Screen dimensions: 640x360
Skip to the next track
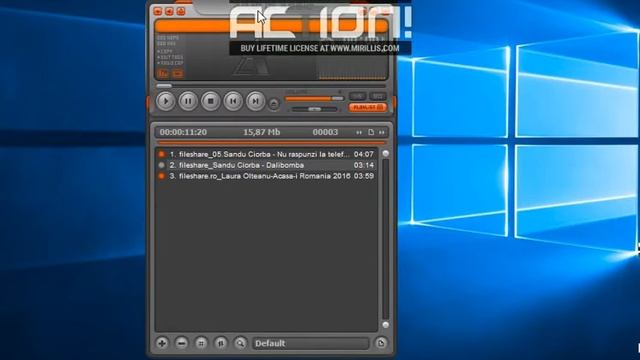pyautogui.click(x=256, y=101)
